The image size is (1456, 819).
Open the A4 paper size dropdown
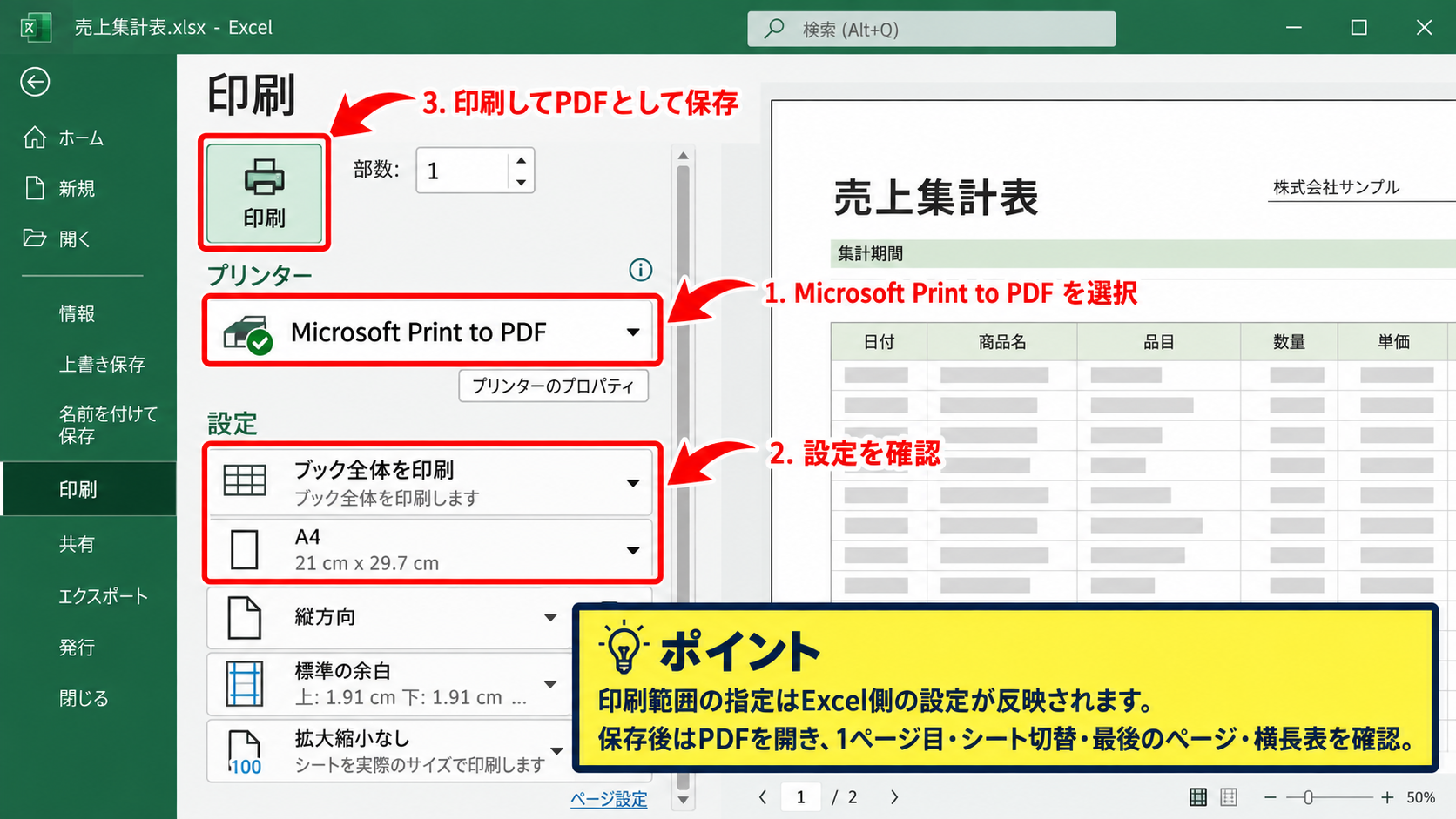[x=430, y=549]
